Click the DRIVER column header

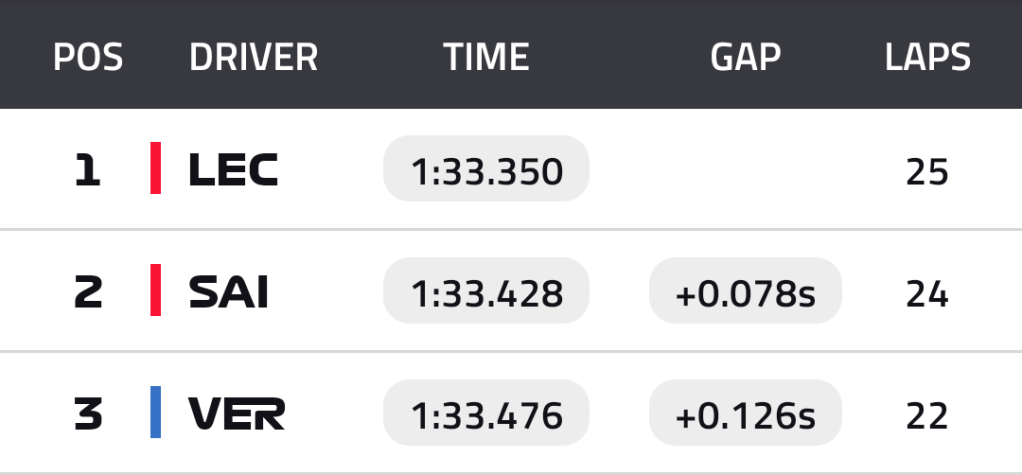pyautogui.click(x=253, y=58)
